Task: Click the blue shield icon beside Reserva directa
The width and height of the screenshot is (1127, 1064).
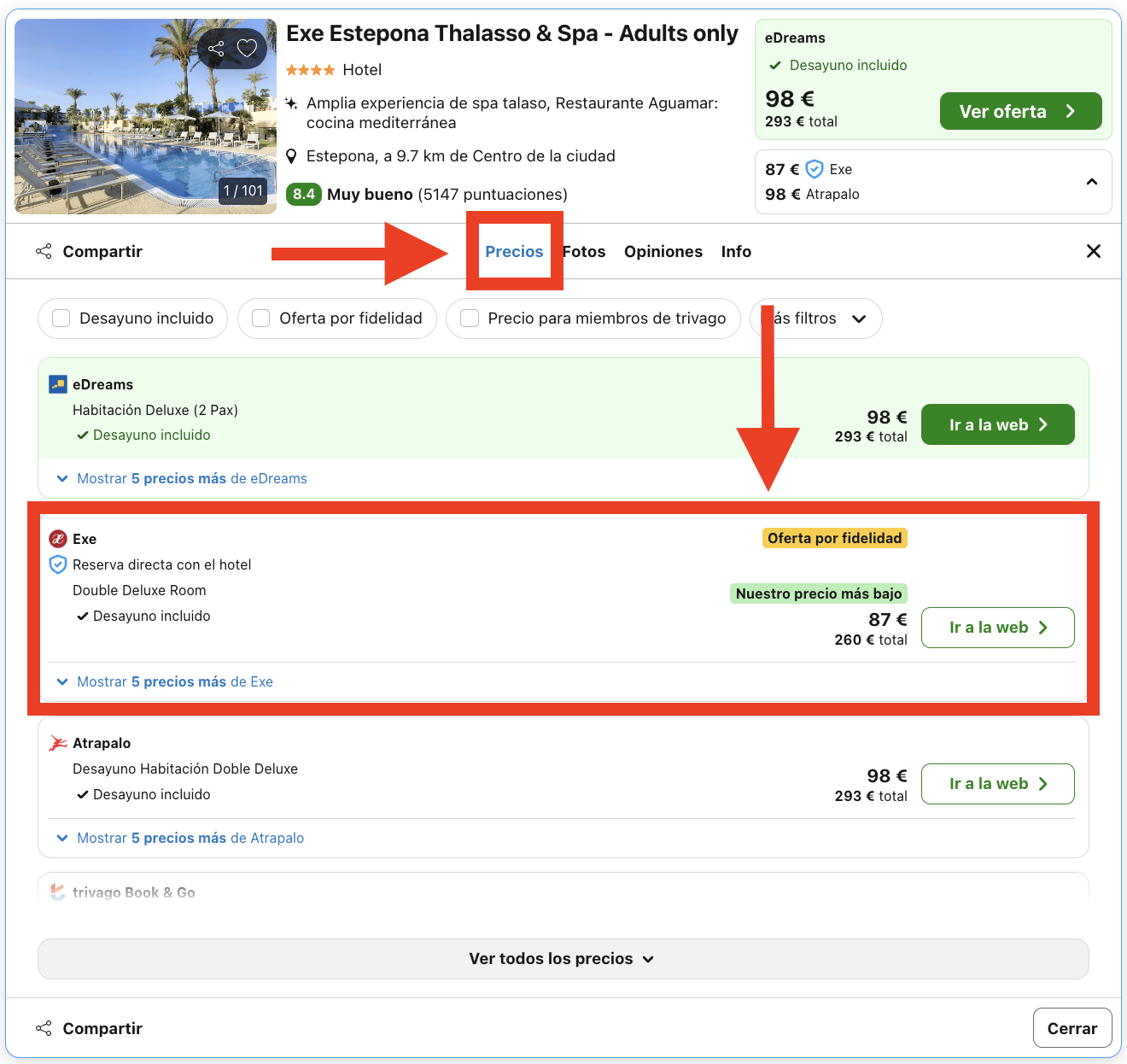Action: coord(58,564)
